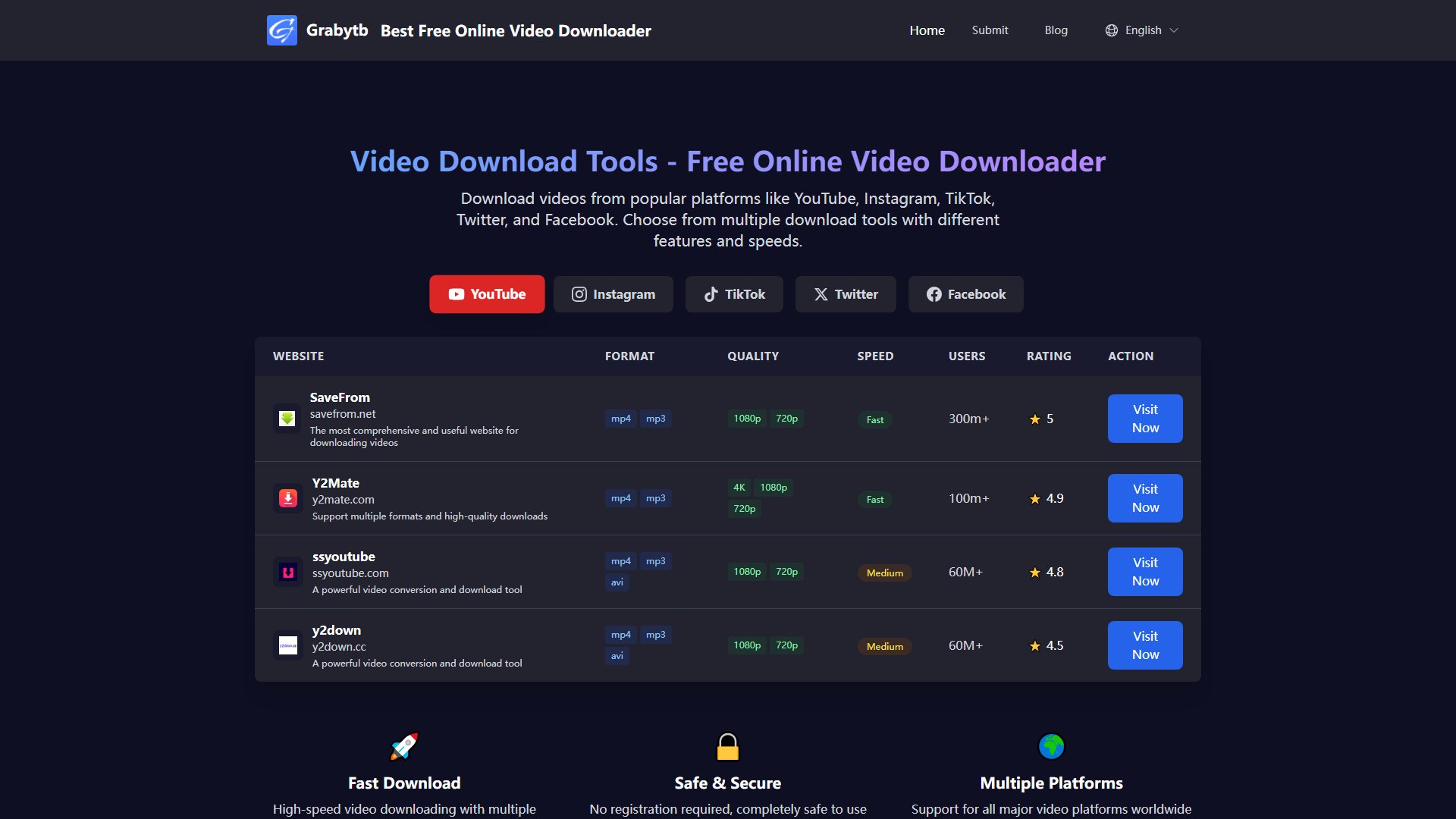Click the Grabytb brand name link

(337, 30)
